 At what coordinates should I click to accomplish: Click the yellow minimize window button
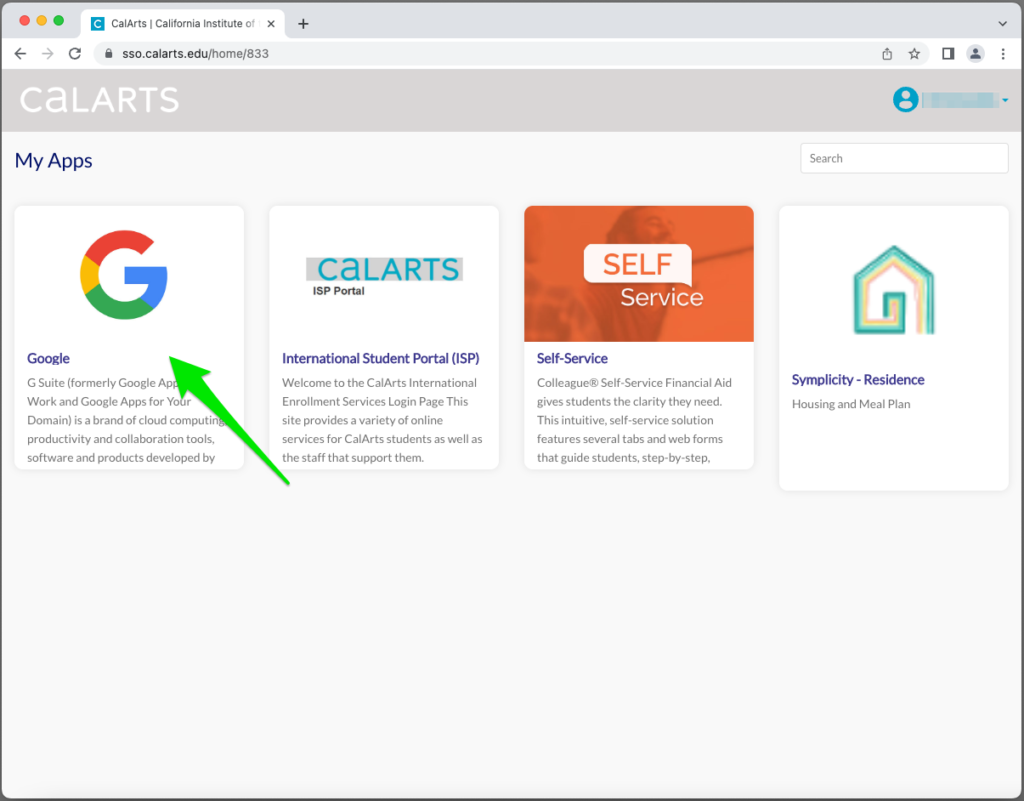[42, 21]
